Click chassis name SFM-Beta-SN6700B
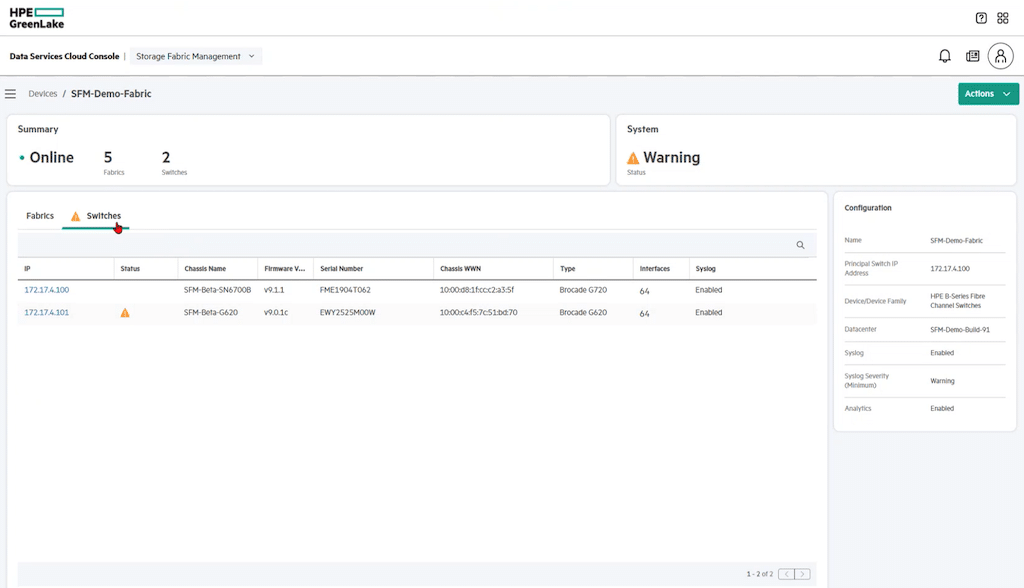The height and width of the screenshot is (588, 1024). pos(217,290)
